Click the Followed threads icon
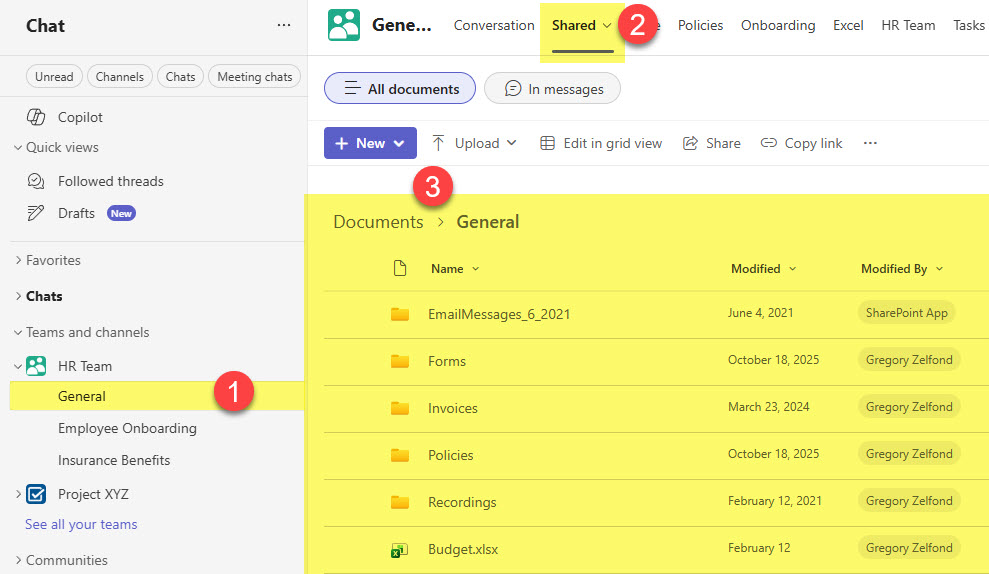This screenshot has height=574, width=989. 36,181
